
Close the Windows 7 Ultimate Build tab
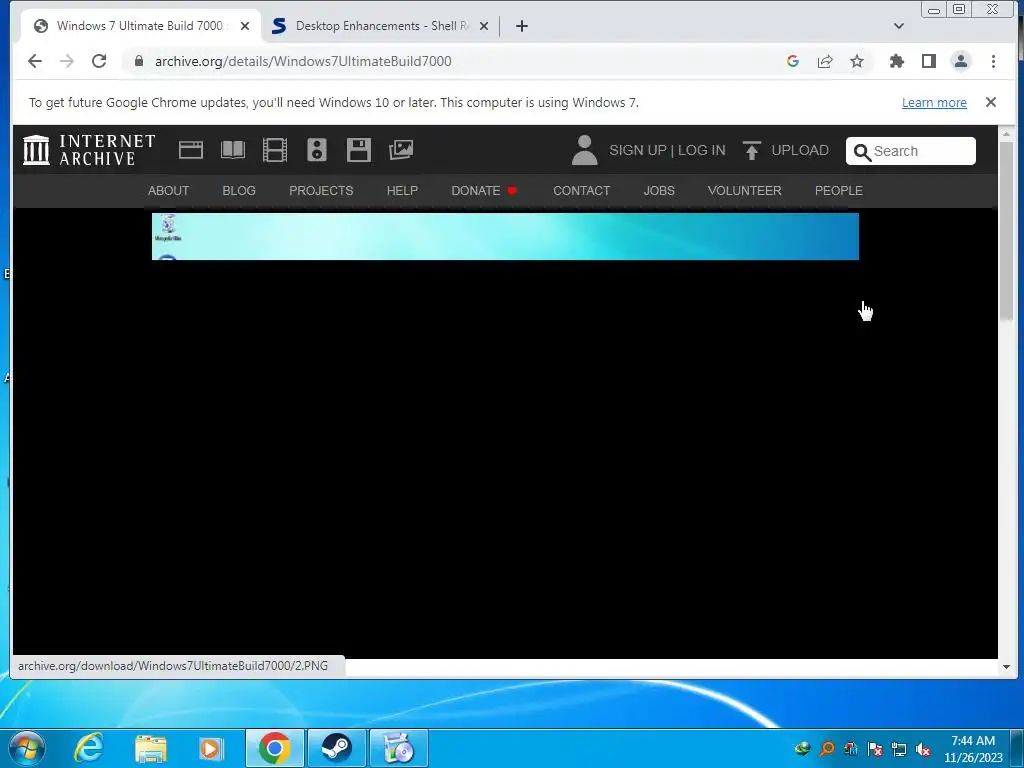pos(245,26)
